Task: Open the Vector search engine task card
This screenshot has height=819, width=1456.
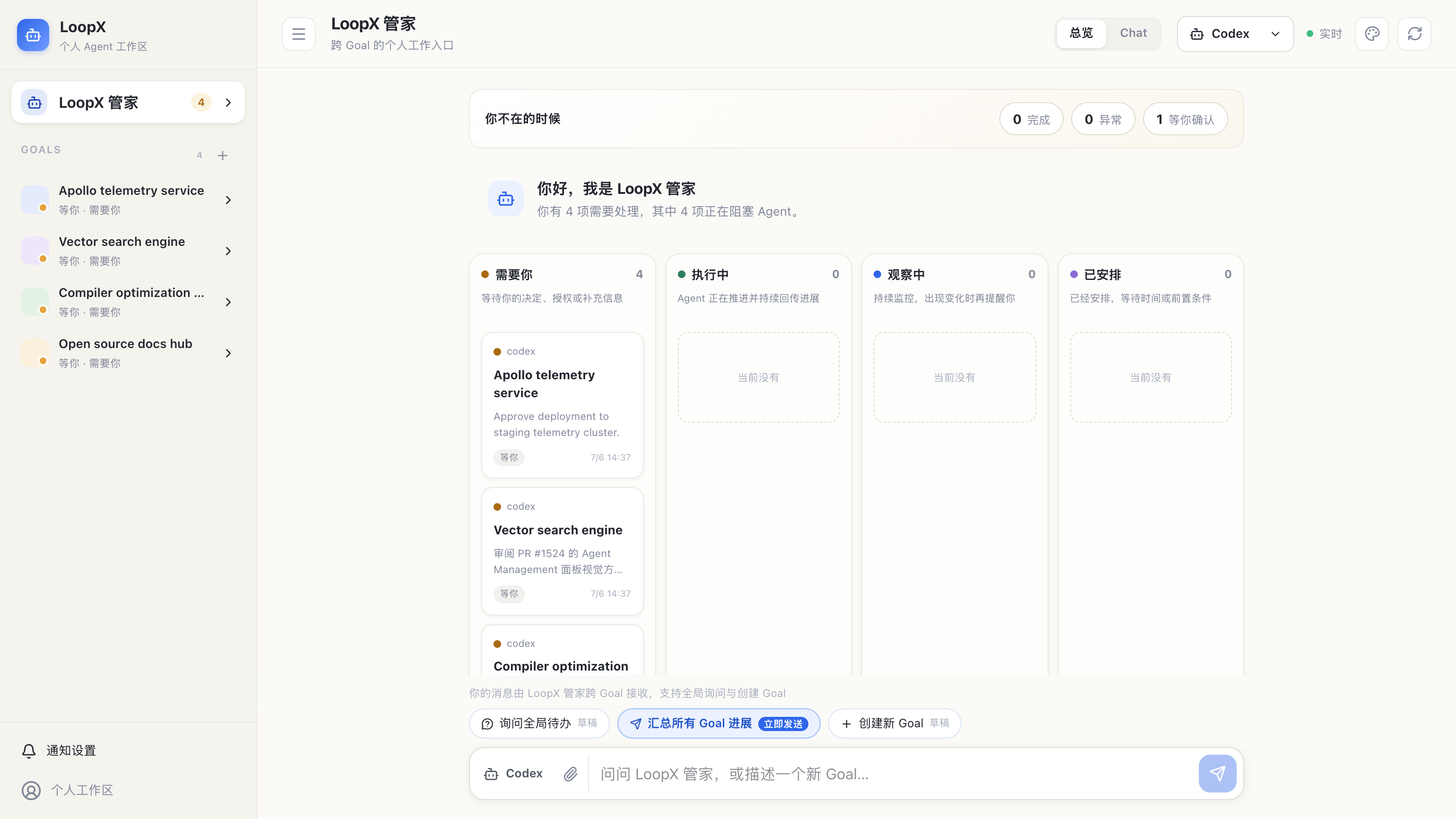Action: pyautogui.click(x=563, y=551)
